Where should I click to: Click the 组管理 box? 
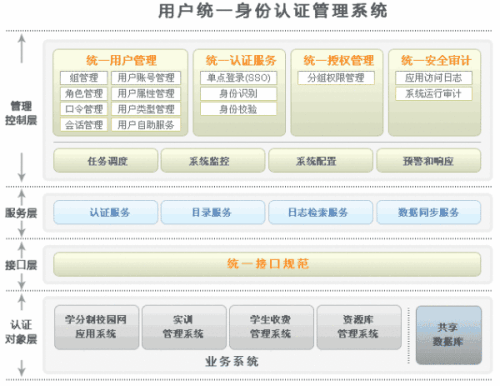(84, 78)
